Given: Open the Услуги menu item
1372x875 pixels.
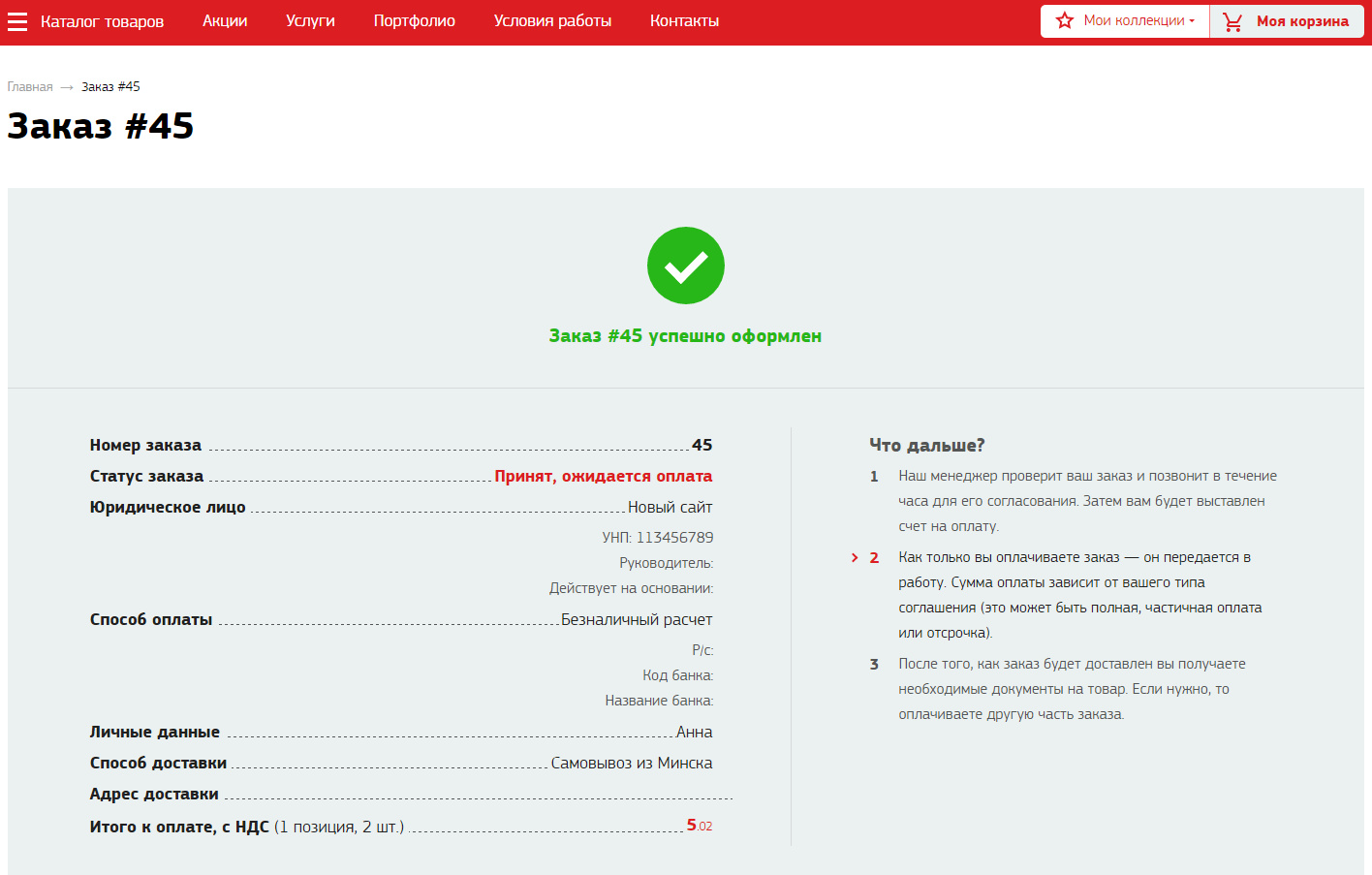Looking at the screenshot, I should pyautogui.click(x=310, y=21).
